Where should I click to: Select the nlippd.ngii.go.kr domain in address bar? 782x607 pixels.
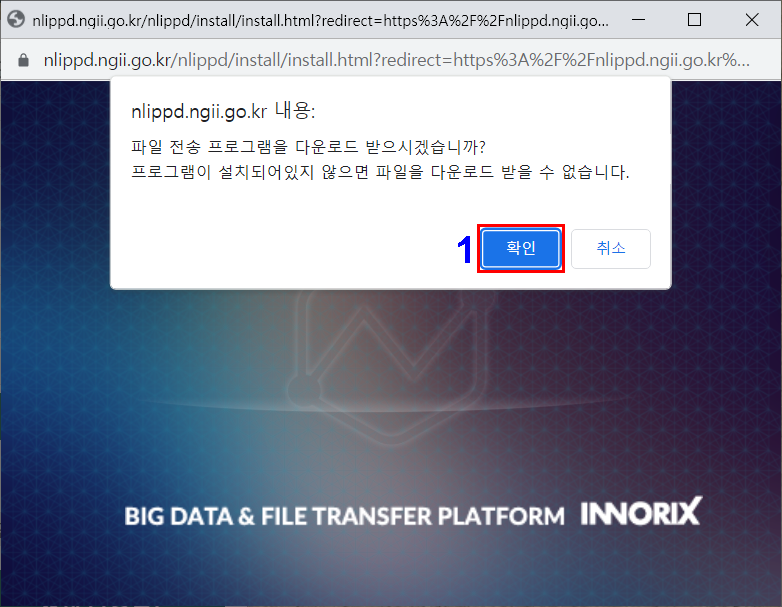coord(108,60)
